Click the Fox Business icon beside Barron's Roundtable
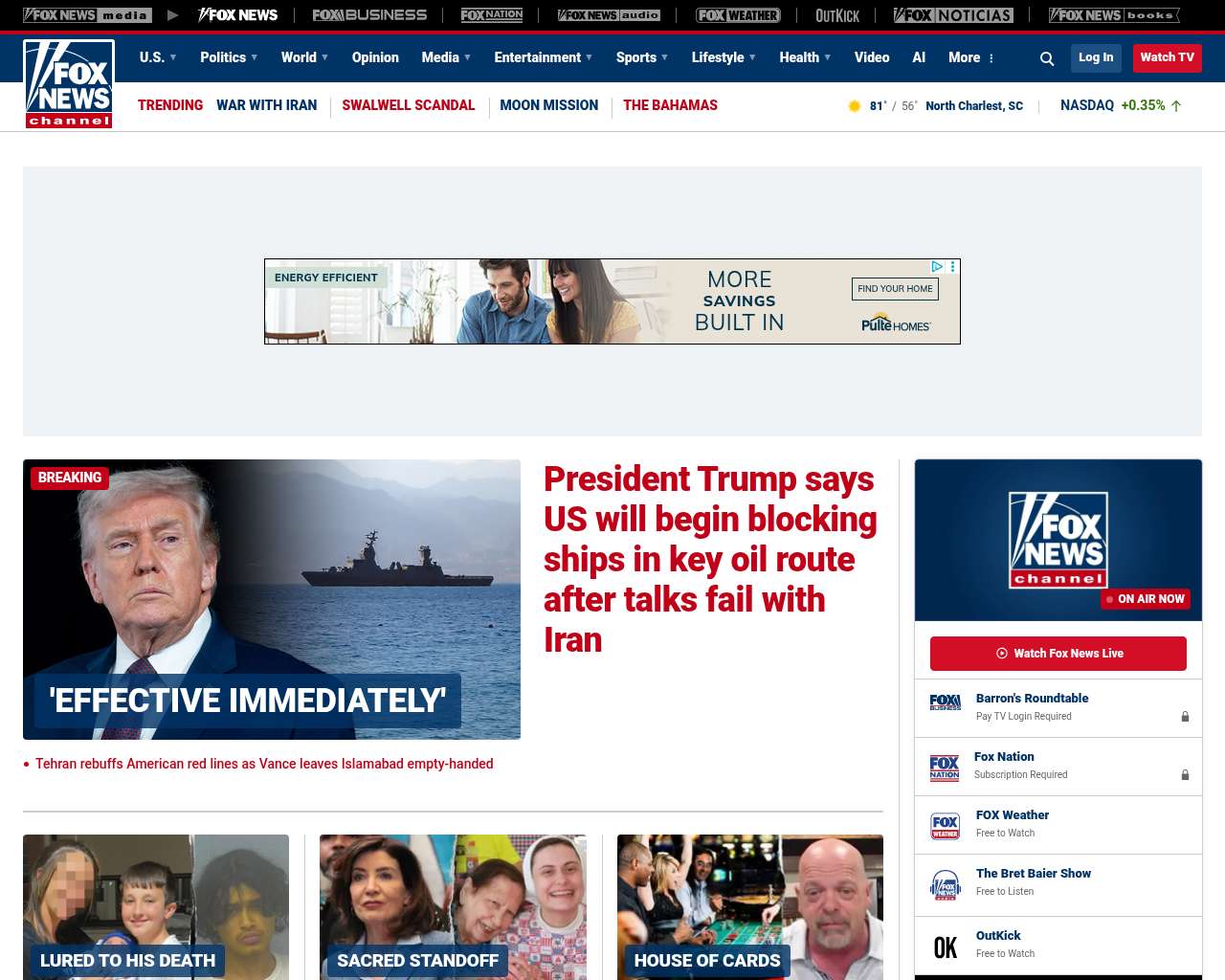The height and width of the screenshot is (980, 1225). [946, 702]
